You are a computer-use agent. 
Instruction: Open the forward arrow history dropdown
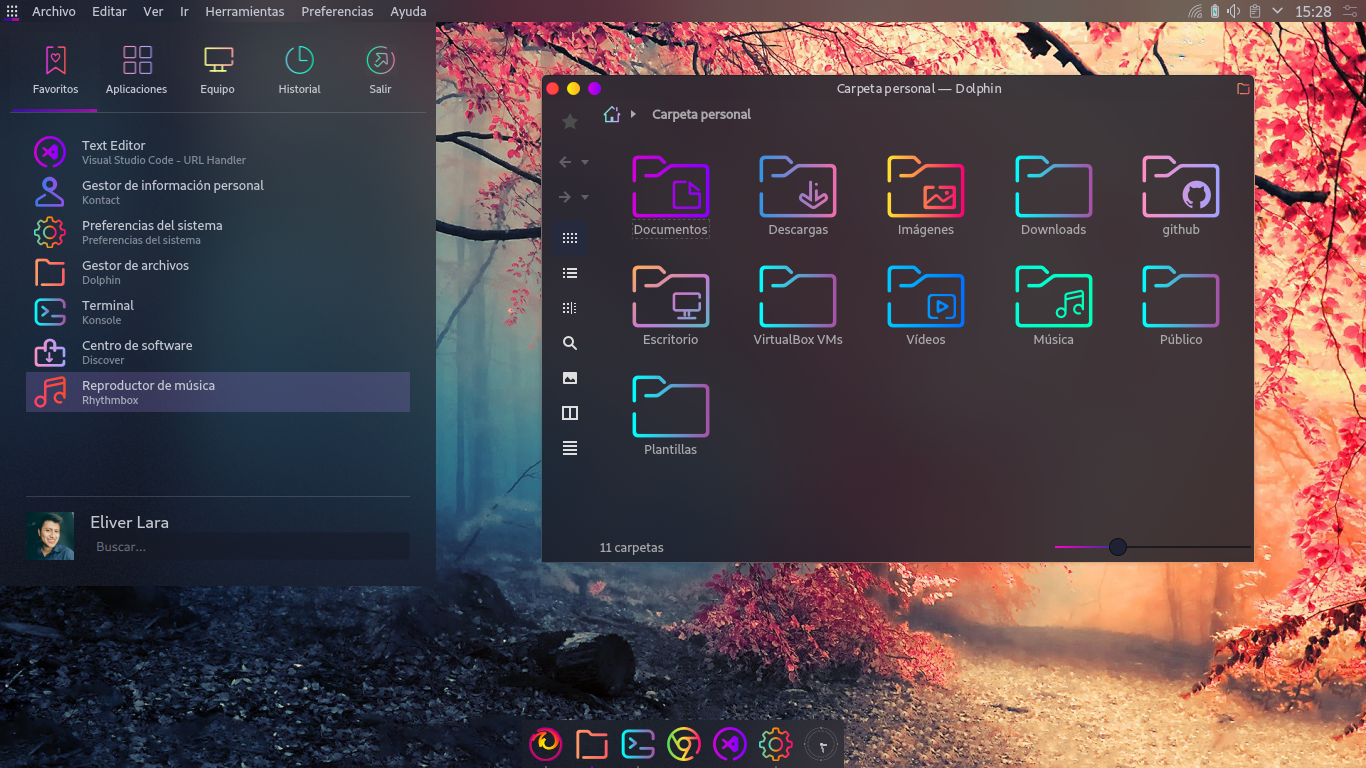(585, 197)
